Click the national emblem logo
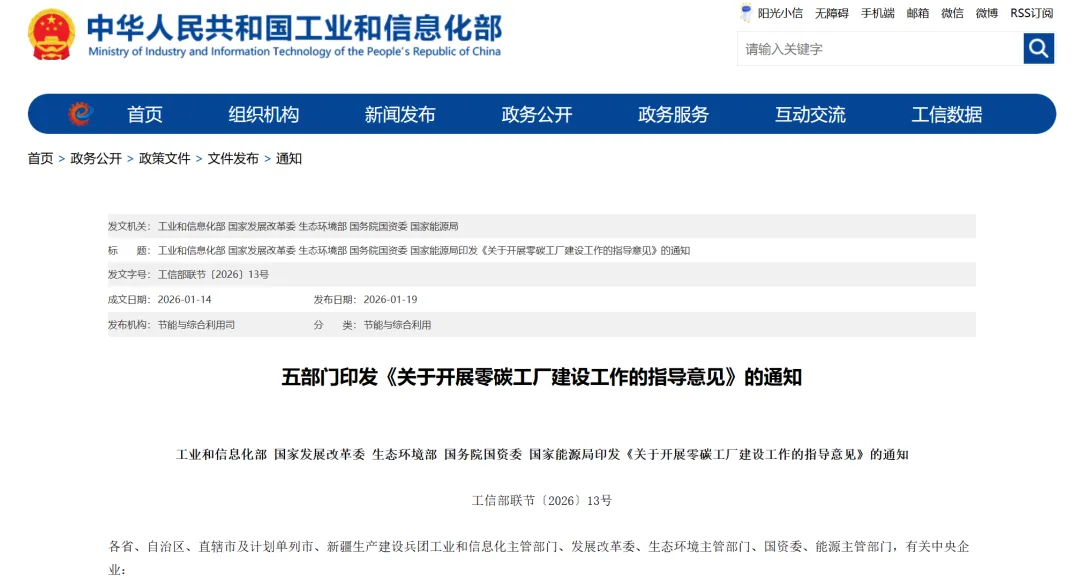 (51, 35)
